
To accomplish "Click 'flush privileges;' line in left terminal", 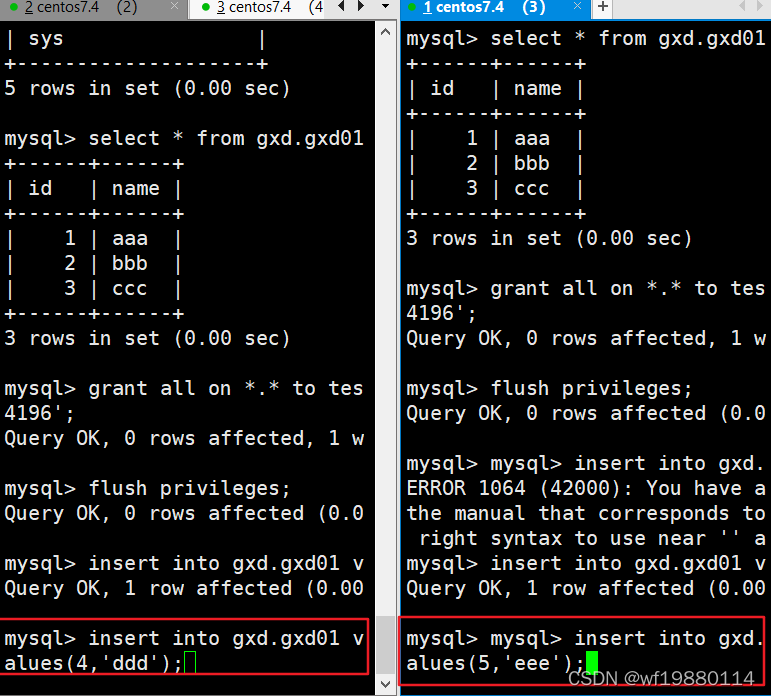I will [x=148, y=488].
